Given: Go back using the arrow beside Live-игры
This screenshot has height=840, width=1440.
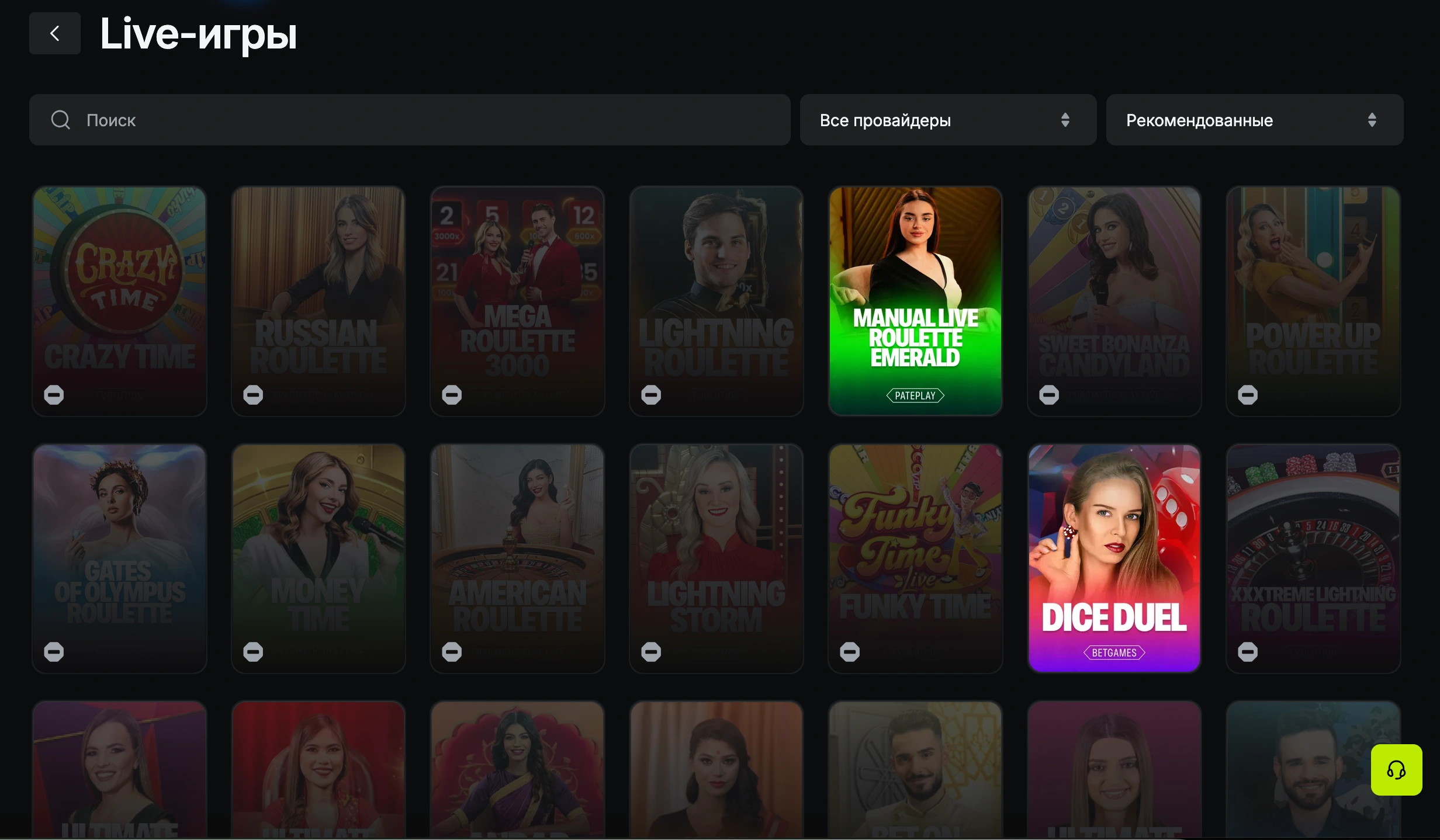Looking at the screenshot, I should click(x=55, y=33).
